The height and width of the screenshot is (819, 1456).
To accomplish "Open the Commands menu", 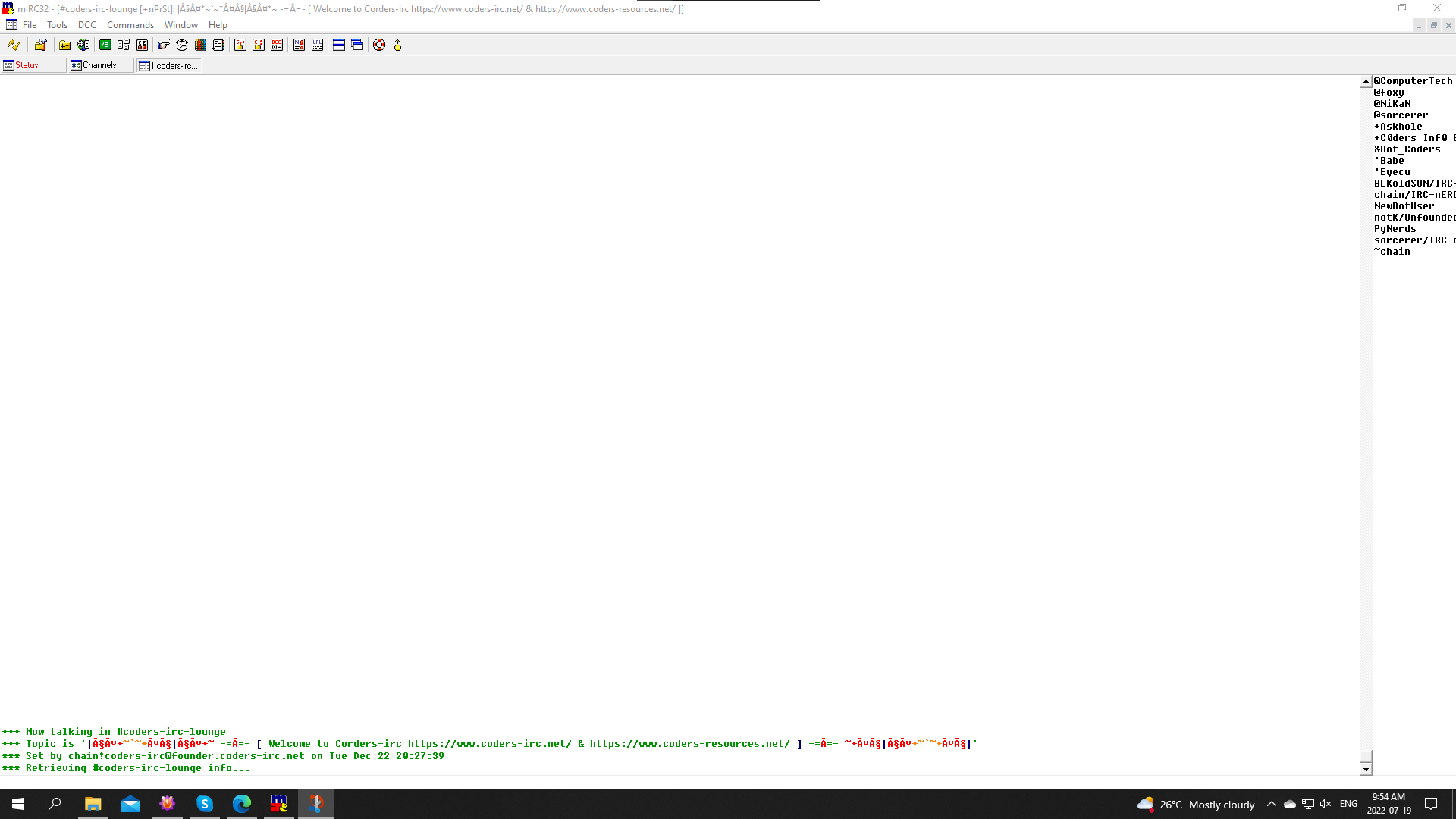I will (130, 25).
